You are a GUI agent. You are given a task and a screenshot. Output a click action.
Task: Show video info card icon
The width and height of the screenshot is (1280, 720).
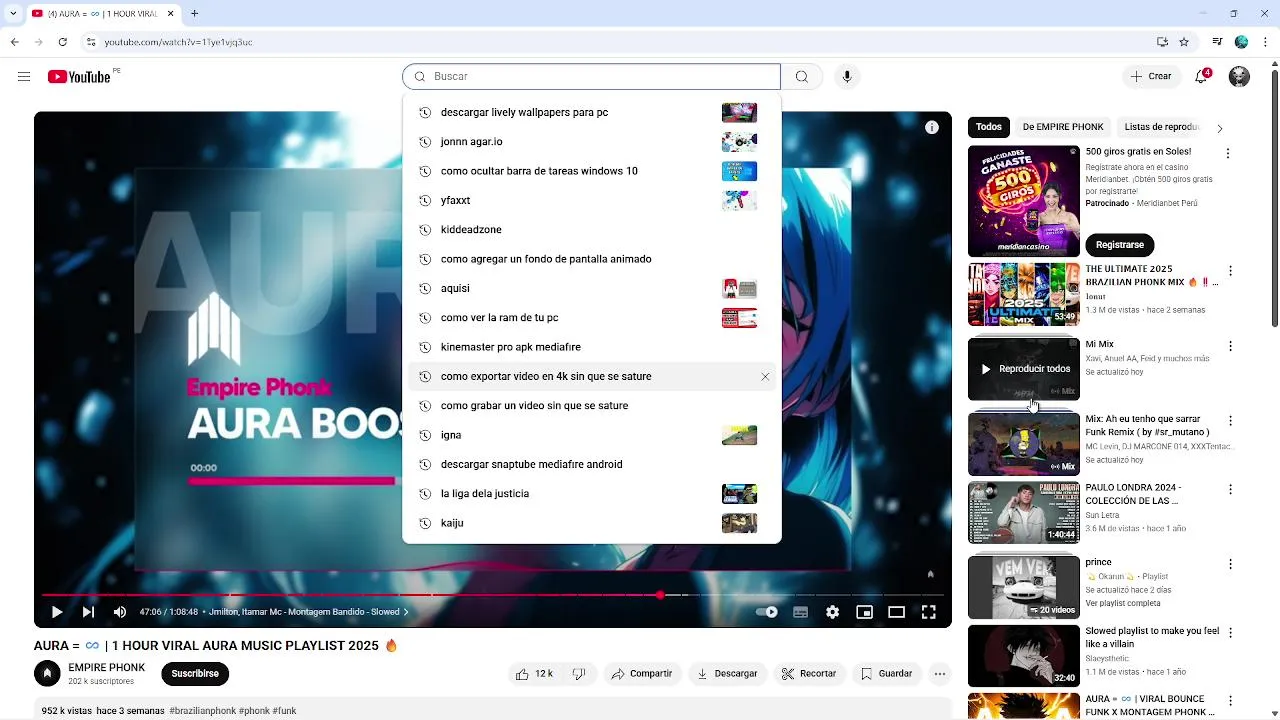pyautogui.click(x=931, y=127)
